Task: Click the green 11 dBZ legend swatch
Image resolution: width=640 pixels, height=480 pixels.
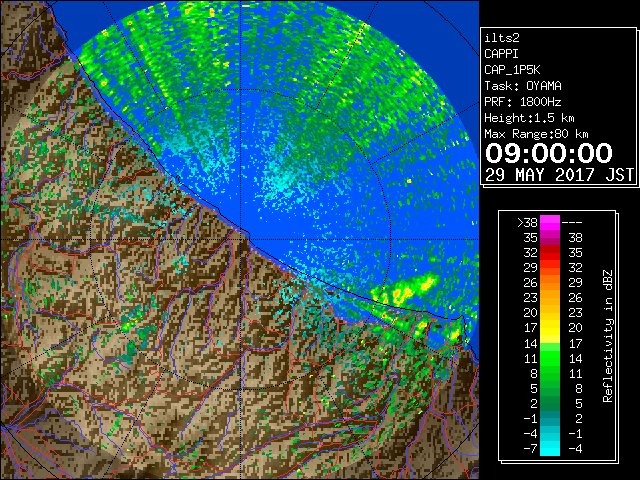Action: 550,358
